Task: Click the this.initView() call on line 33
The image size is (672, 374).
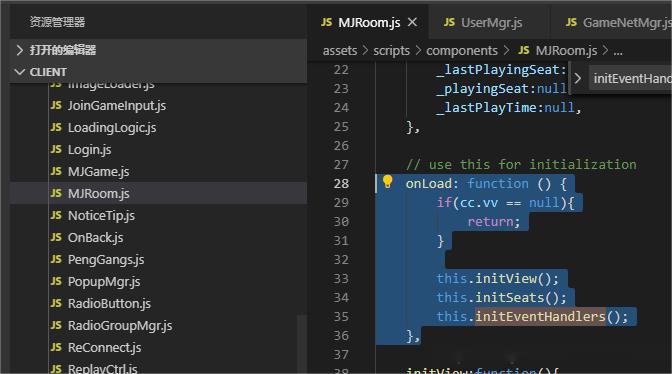Action: 498,279
